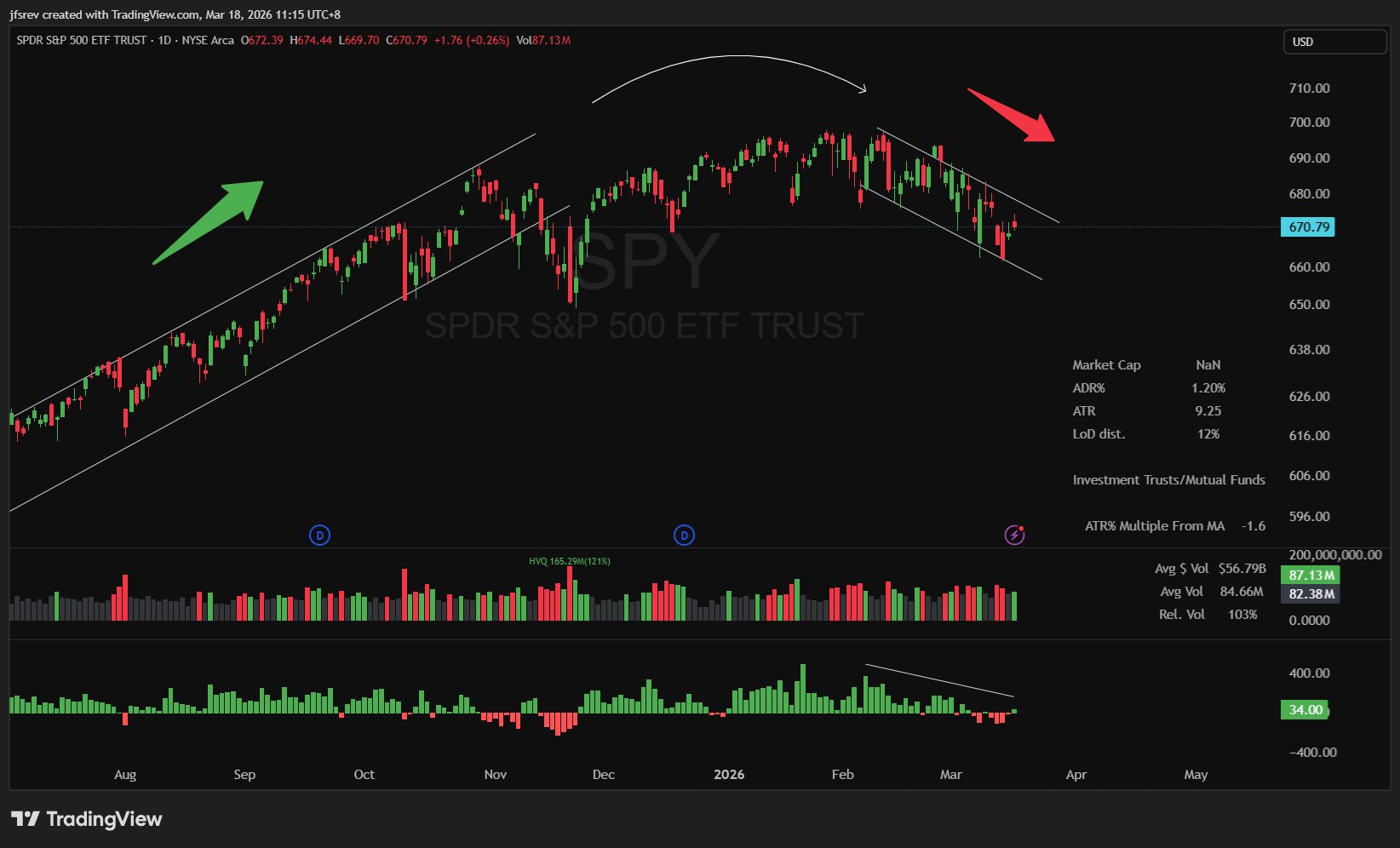Click the Apr label on the time axis
Image resolution: width=1400 pixels, height=848 pixels.
click(1076, 775)
